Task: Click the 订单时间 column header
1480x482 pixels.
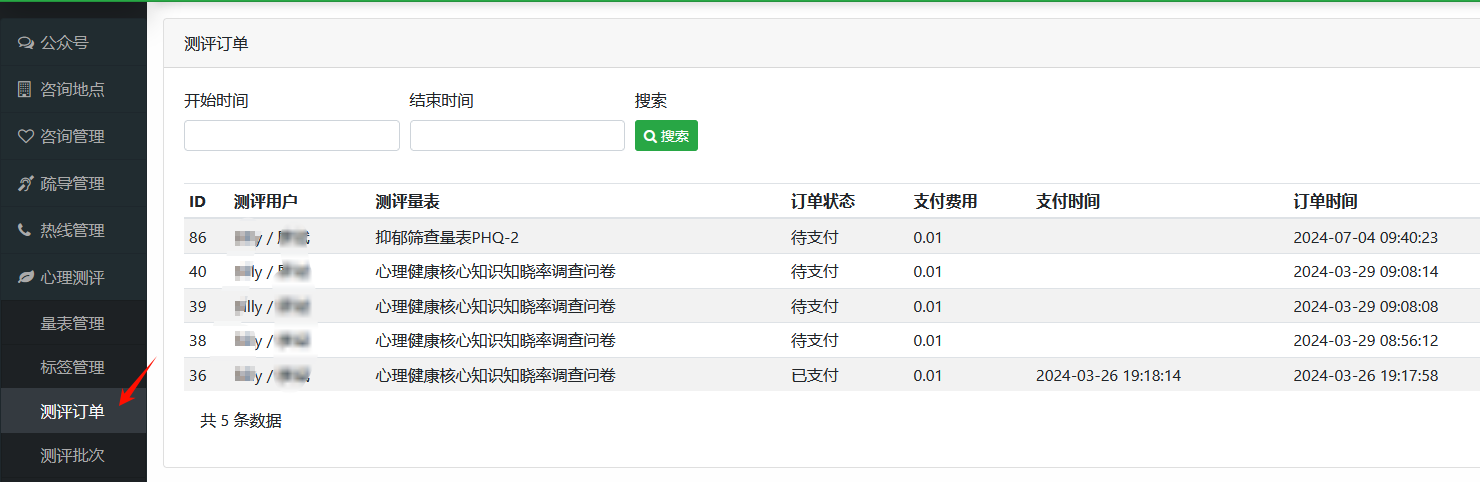Action: [1325, 201]
